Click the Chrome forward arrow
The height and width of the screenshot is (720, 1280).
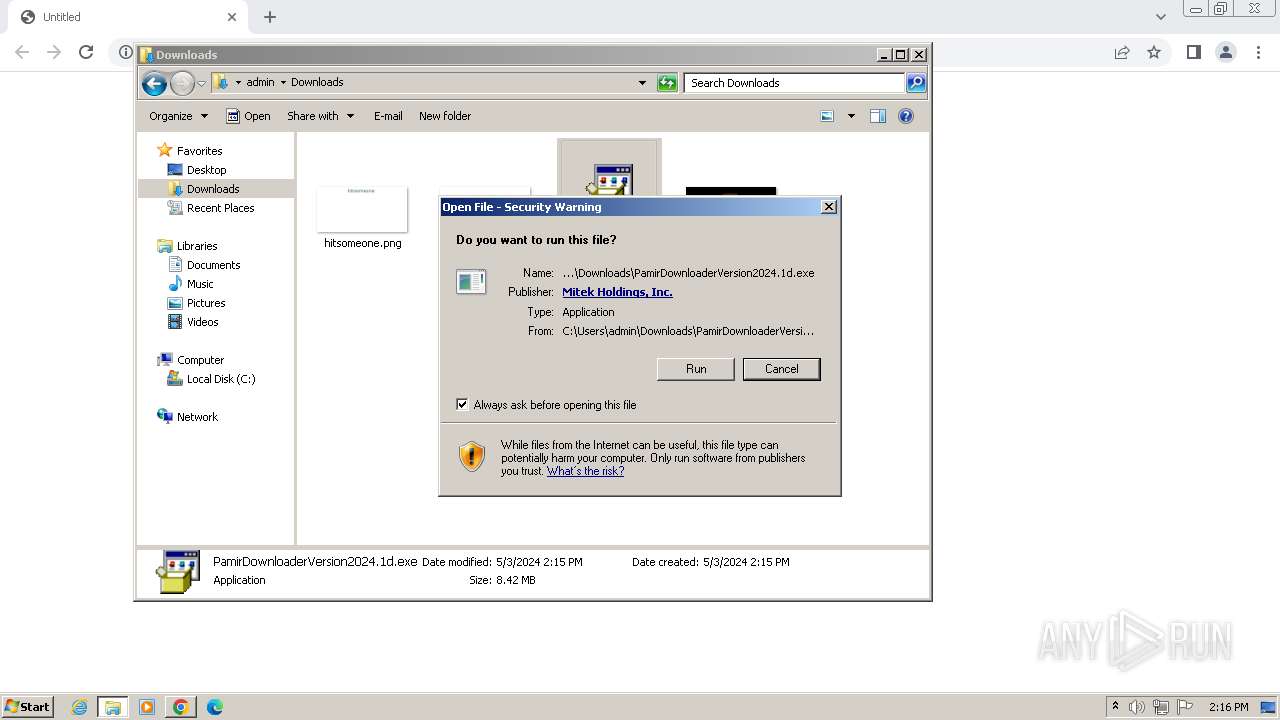[x=54, y=52]
